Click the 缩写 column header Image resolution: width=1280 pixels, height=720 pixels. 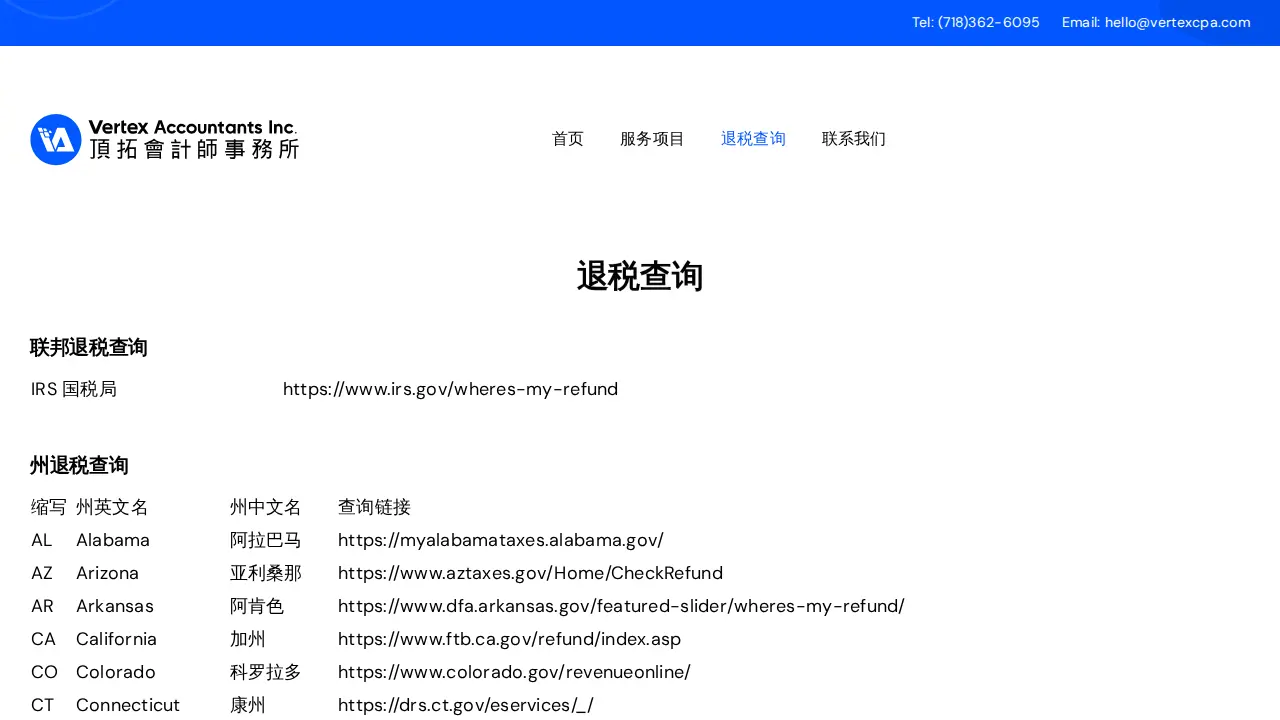point(49,507)
